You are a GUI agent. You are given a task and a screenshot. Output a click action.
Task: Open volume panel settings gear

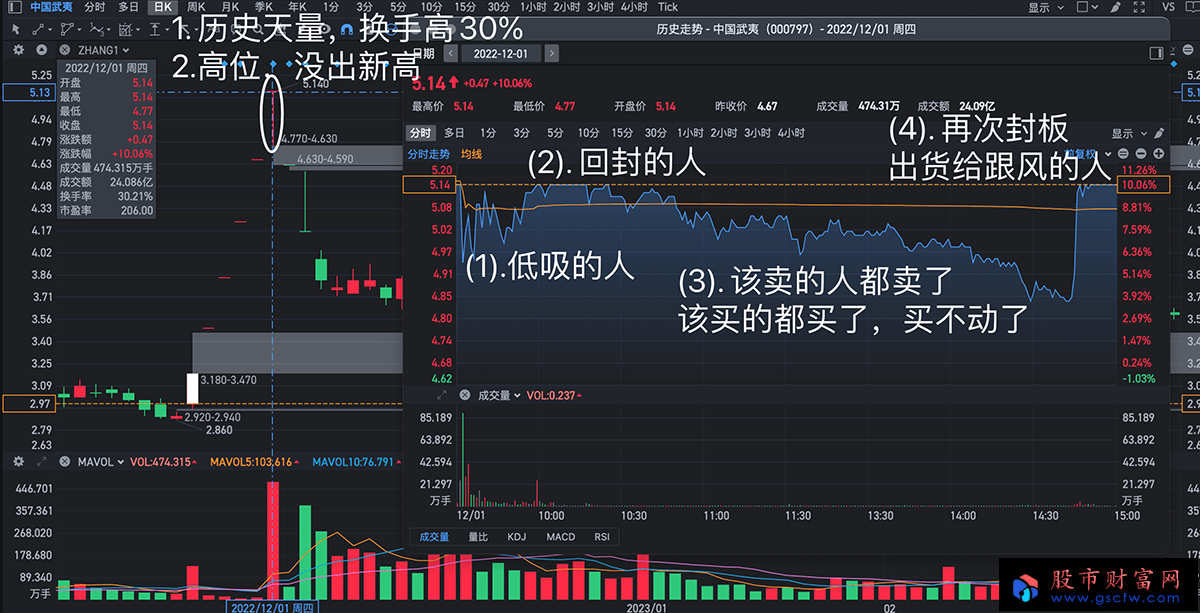pyautogui.click(x=18, y=462)
